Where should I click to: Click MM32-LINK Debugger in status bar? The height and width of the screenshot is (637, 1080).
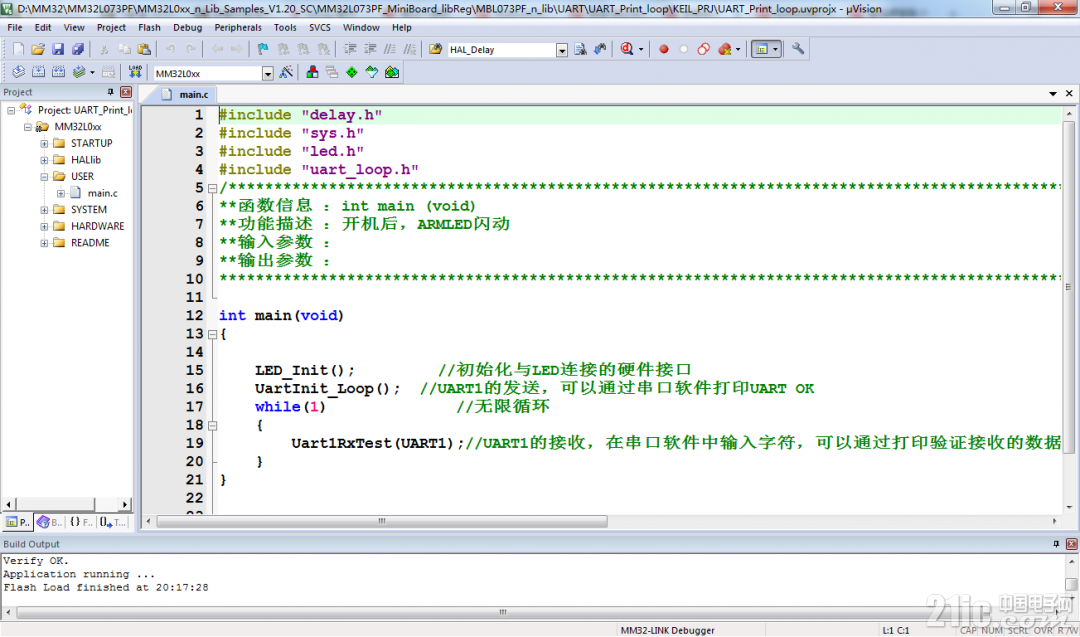tap(667, 630)
